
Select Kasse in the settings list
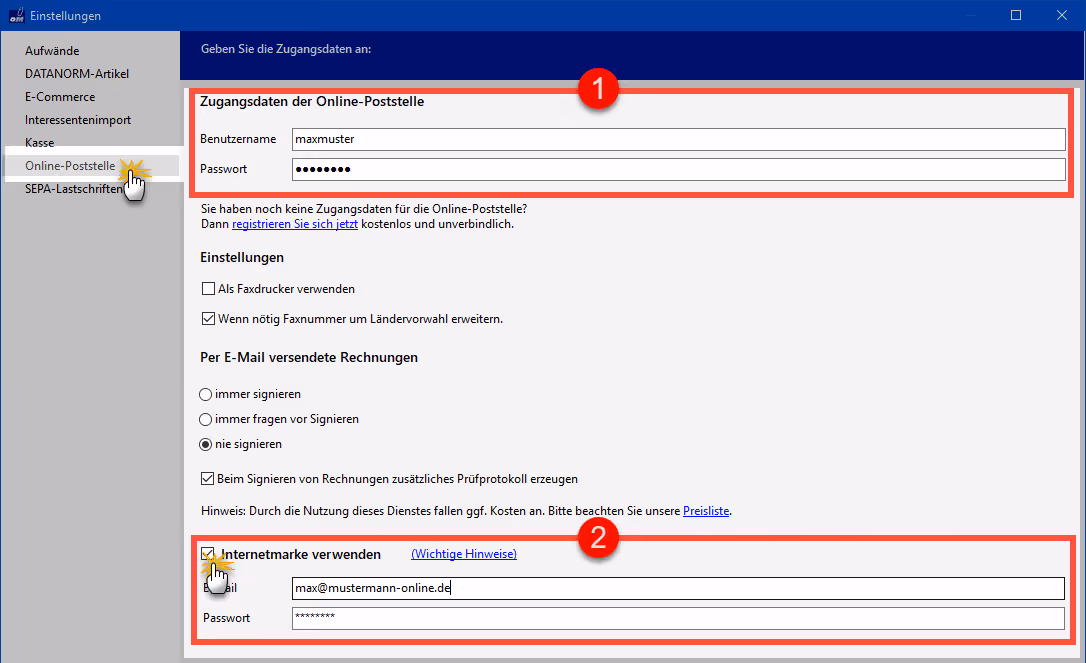click(x=39, y=143)
